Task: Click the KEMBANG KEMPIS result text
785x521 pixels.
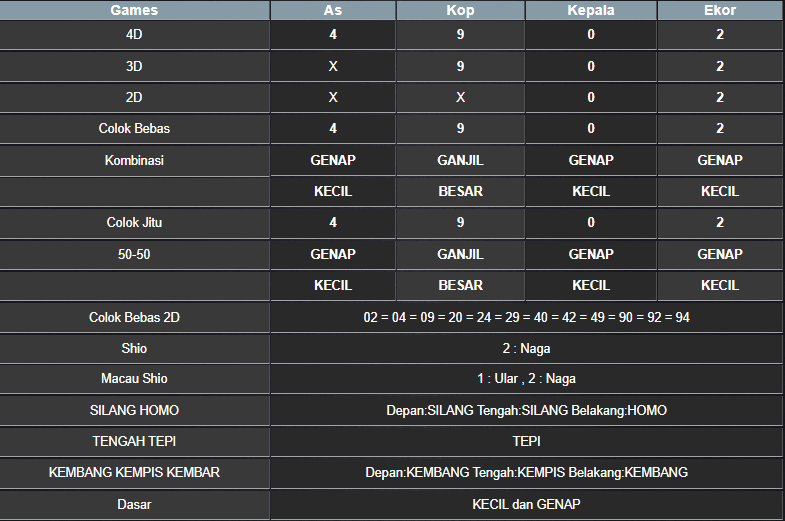Action: pyautogui.click(x=526, y=472)
